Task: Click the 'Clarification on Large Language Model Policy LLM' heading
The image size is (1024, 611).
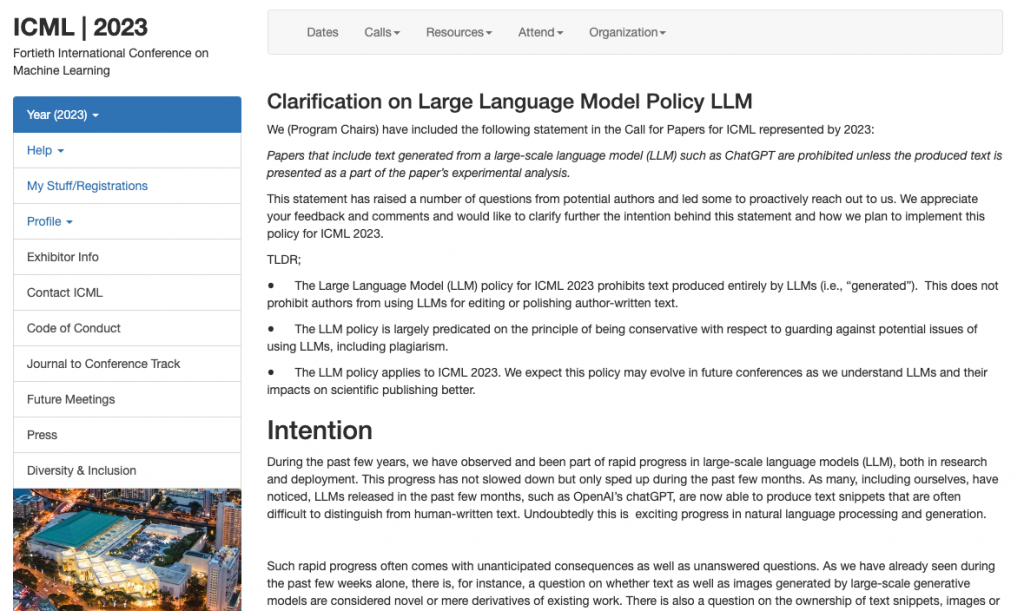Action: click(509, 102)
